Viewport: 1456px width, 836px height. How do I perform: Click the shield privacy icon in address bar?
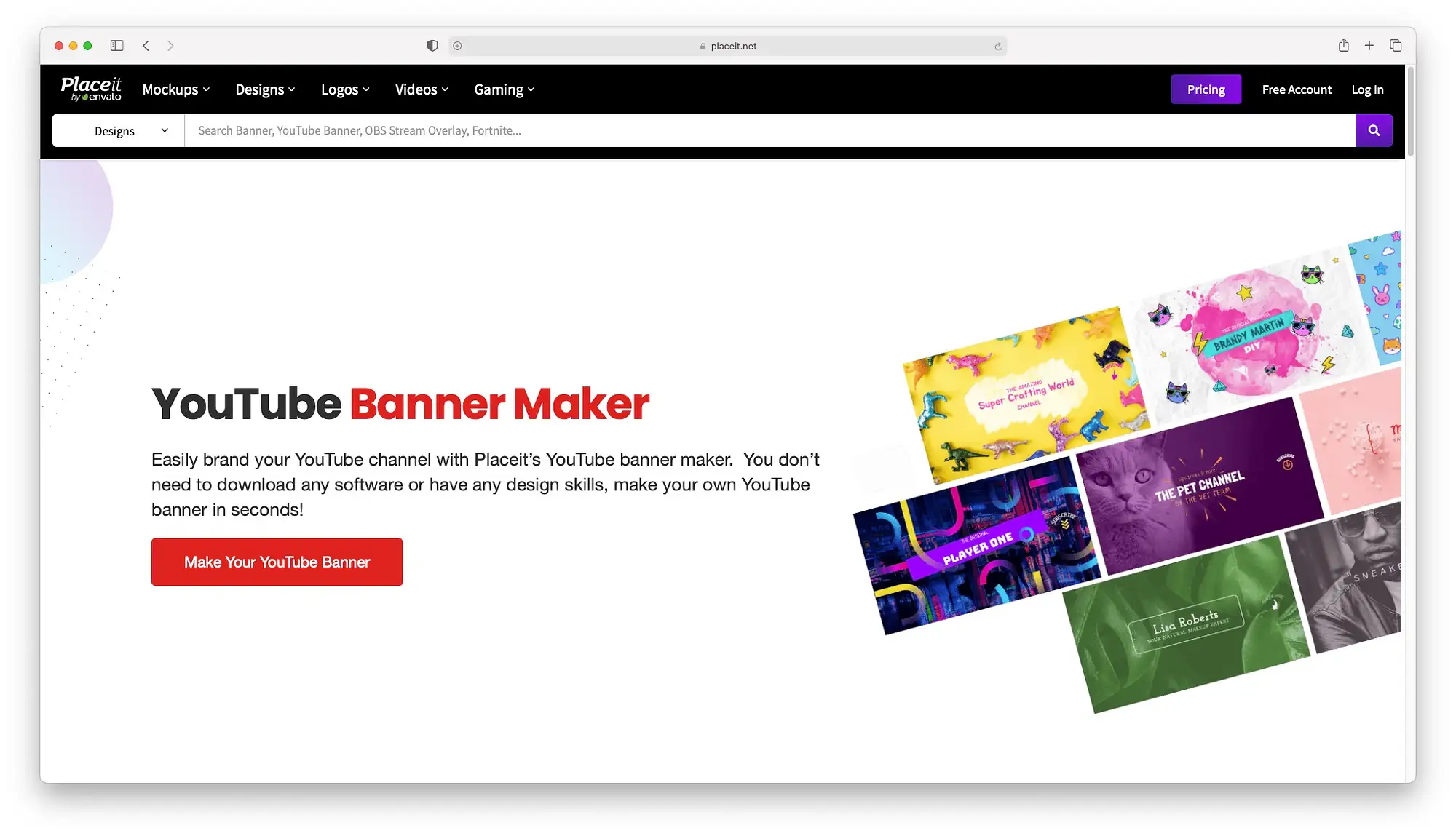(x=431, y=45)
